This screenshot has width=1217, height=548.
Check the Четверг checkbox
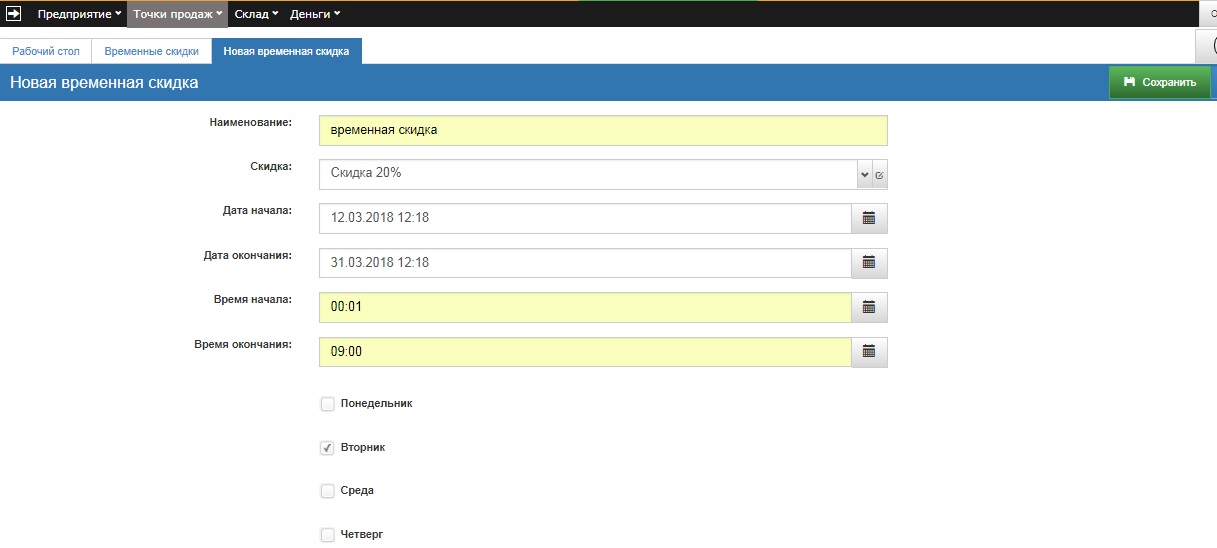(327, 535)
